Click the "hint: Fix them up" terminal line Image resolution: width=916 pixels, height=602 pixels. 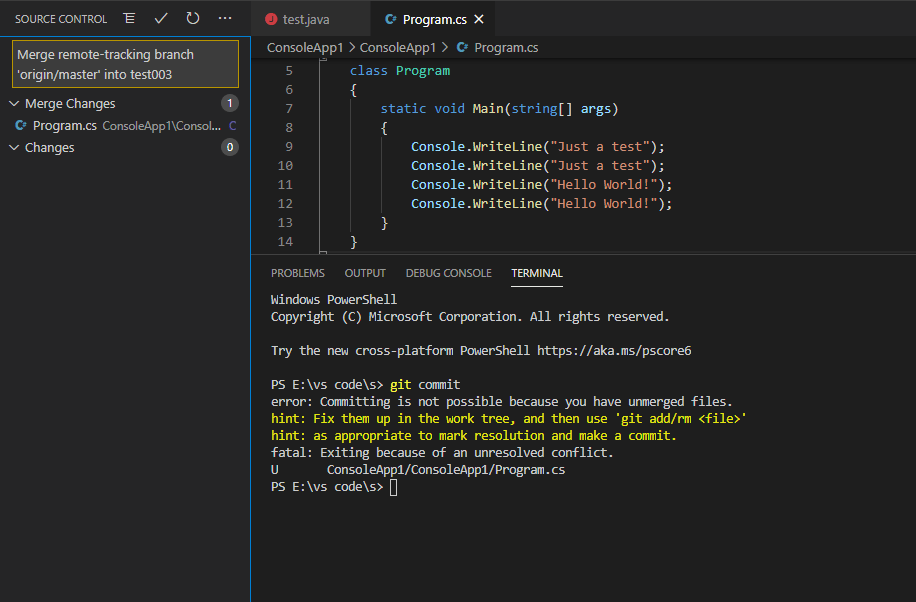[x=509, y=418]
